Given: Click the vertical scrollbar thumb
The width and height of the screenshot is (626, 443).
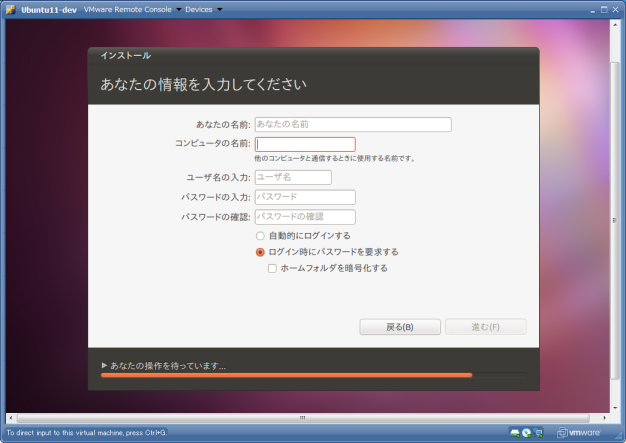Looking at the screenshot, I should click(615, 220).
